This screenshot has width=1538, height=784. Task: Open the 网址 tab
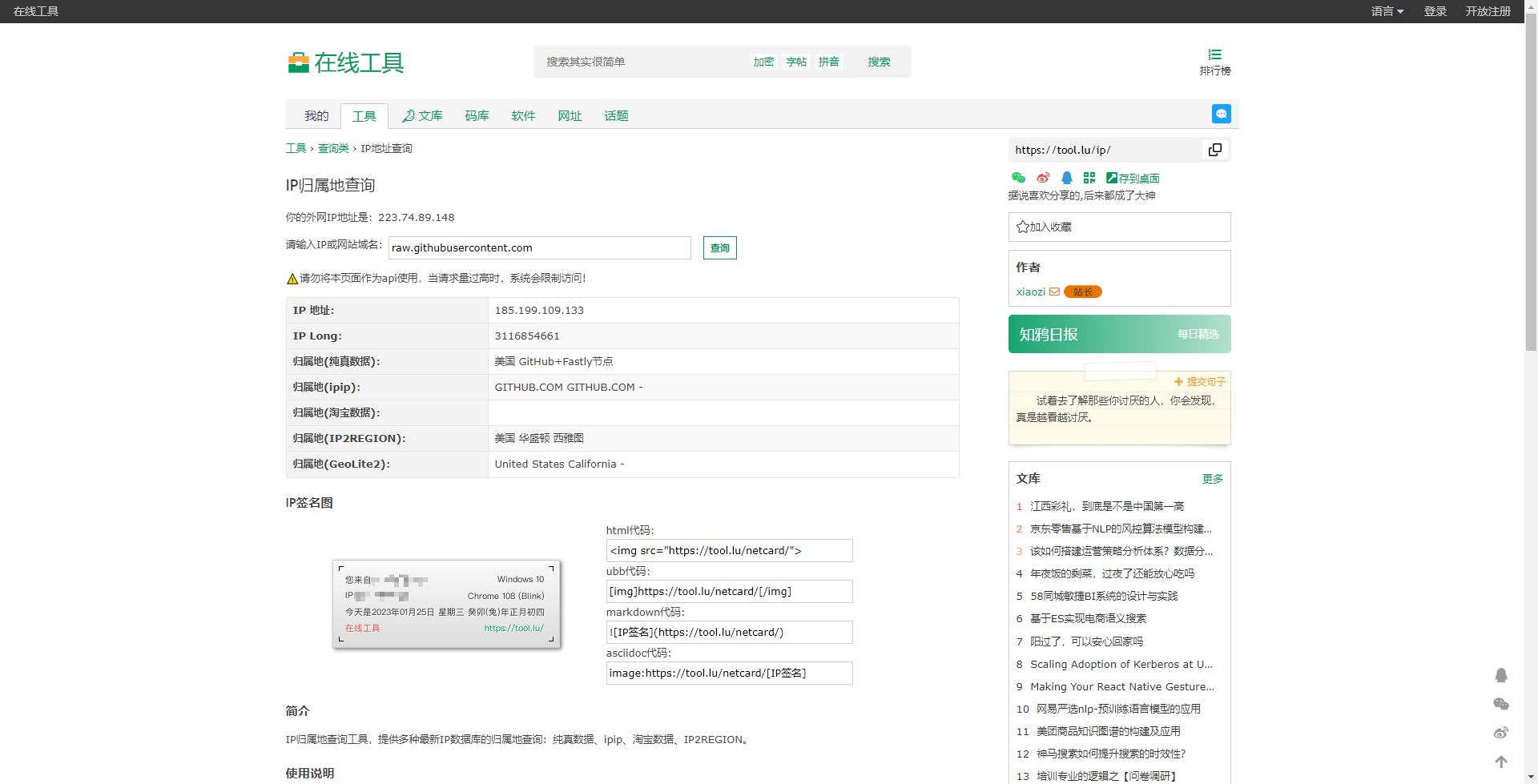click(x=570, y=116)
